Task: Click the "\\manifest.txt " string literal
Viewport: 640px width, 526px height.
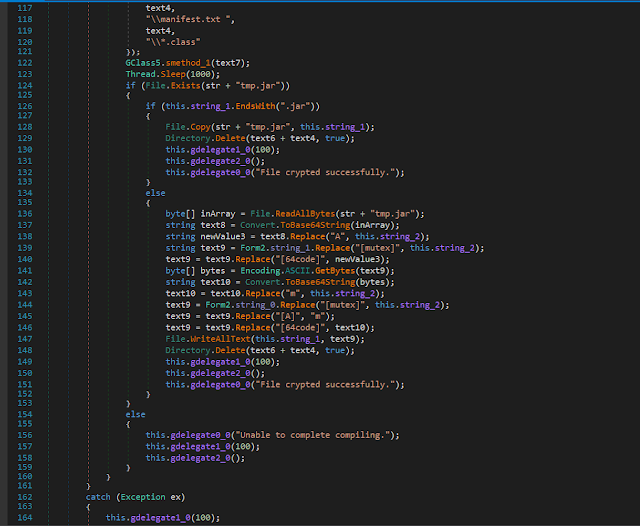Action: click(188, 19)
